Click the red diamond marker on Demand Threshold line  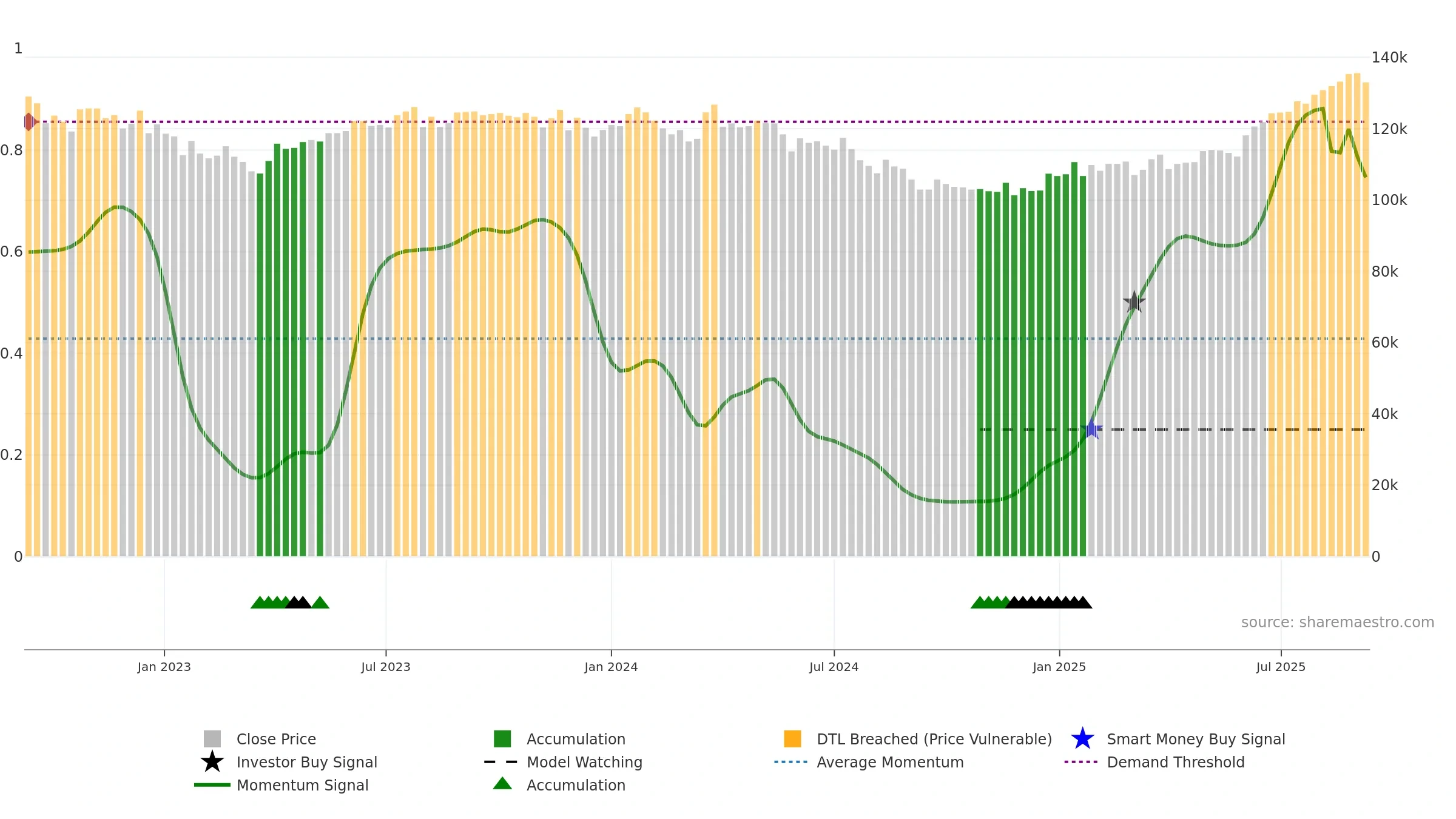[x=29, y=122]
